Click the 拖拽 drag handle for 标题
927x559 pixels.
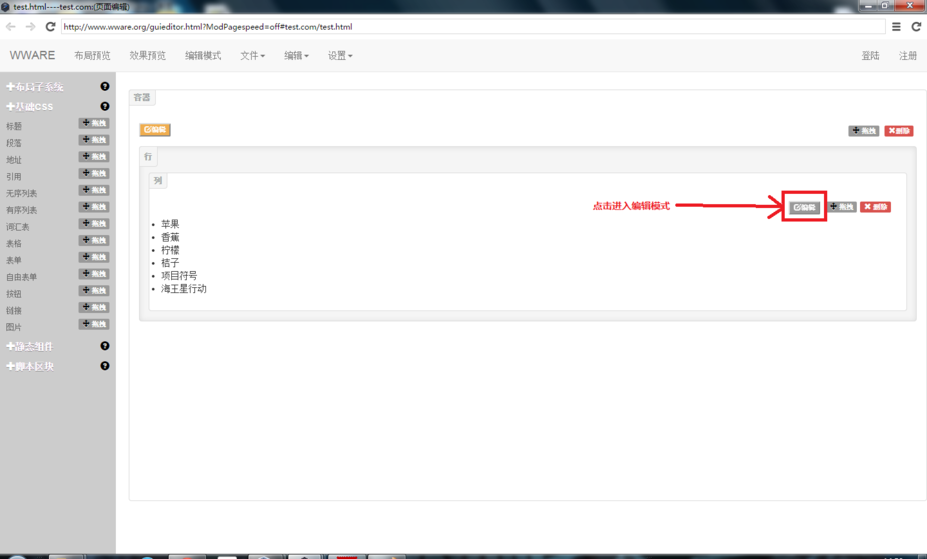94,123
